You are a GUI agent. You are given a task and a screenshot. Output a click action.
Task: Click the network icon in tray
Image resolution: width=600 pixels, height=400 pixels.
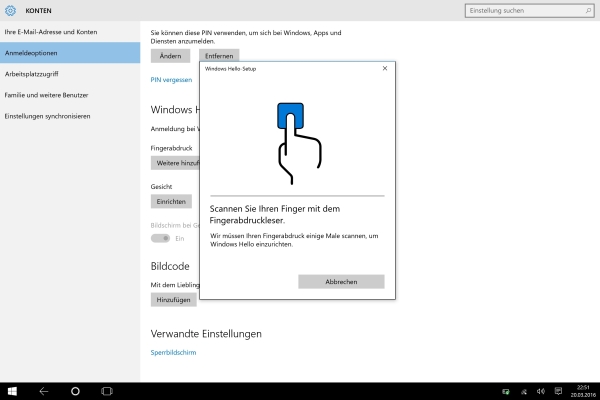tap(523, 392)
